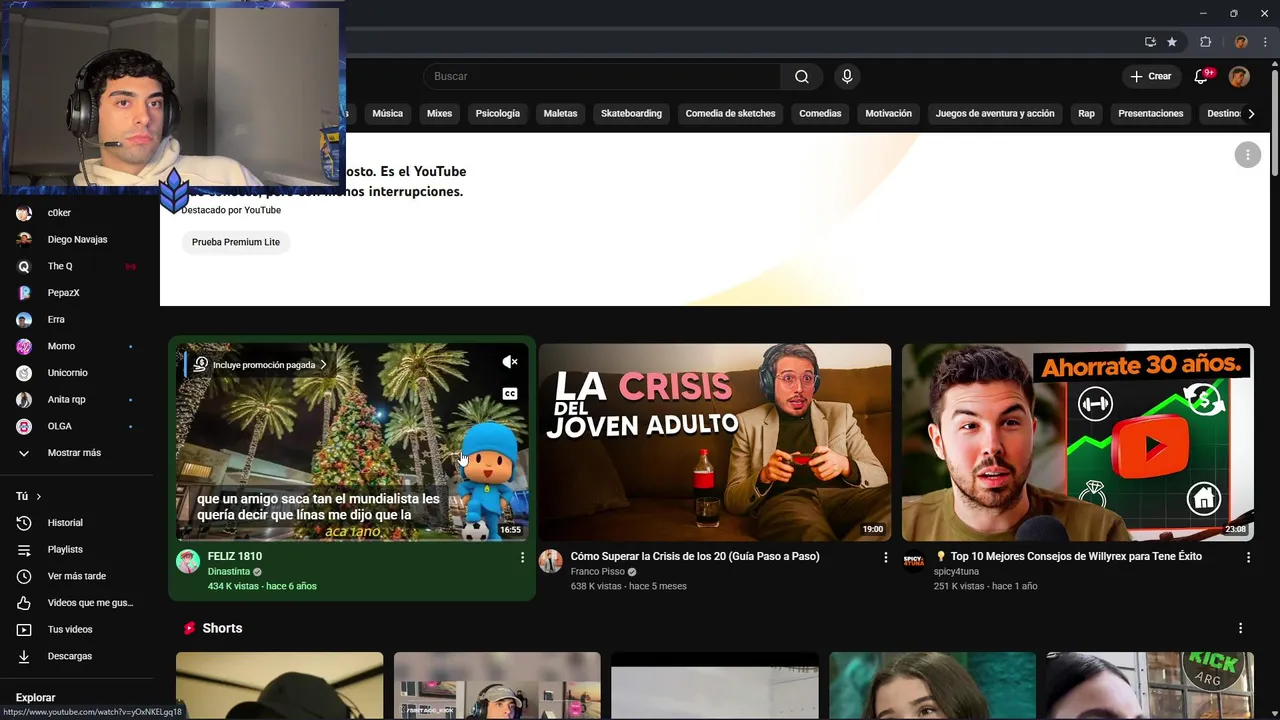Open Dinastinta channel avatar
1280x720 pixels.
tap(188, 561)
